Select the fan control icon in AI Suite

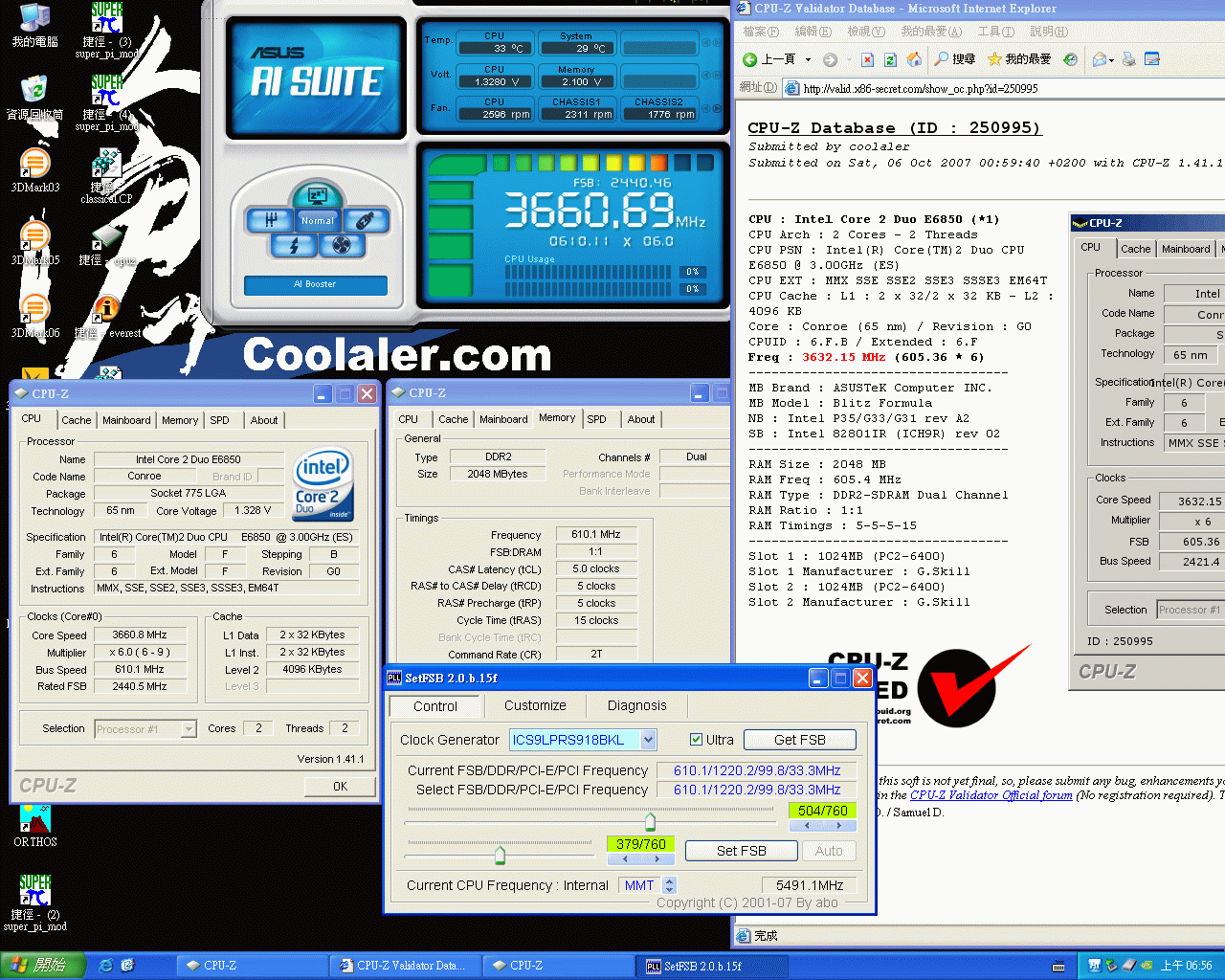coord(341,245)
